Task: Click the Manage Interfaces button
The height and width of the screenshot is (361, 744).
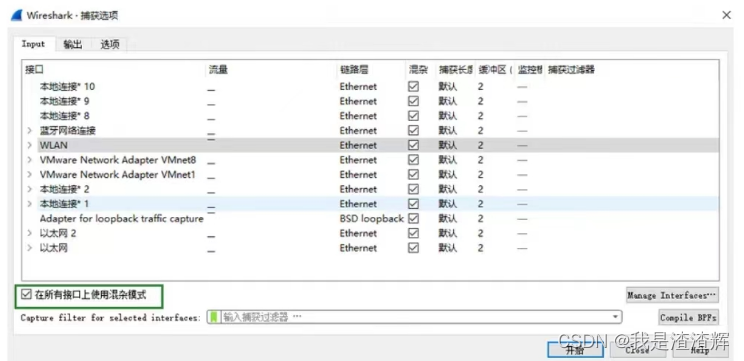Action: tap(672, 295)
